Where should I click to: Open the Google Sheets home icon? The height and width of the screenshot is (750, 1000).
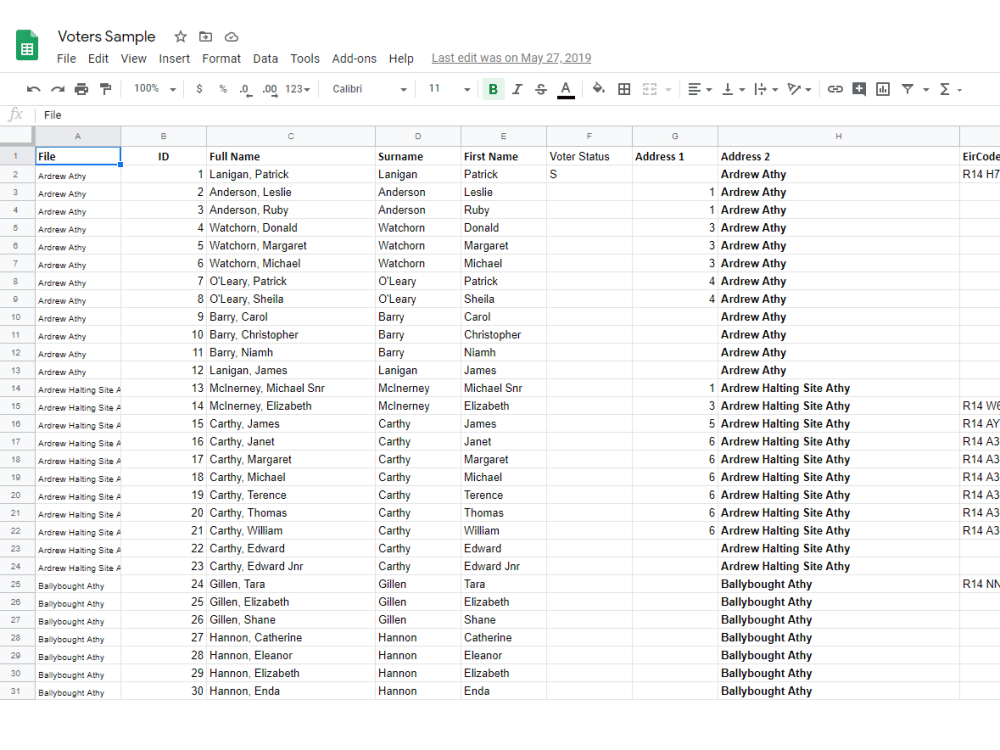pos(27,45)
